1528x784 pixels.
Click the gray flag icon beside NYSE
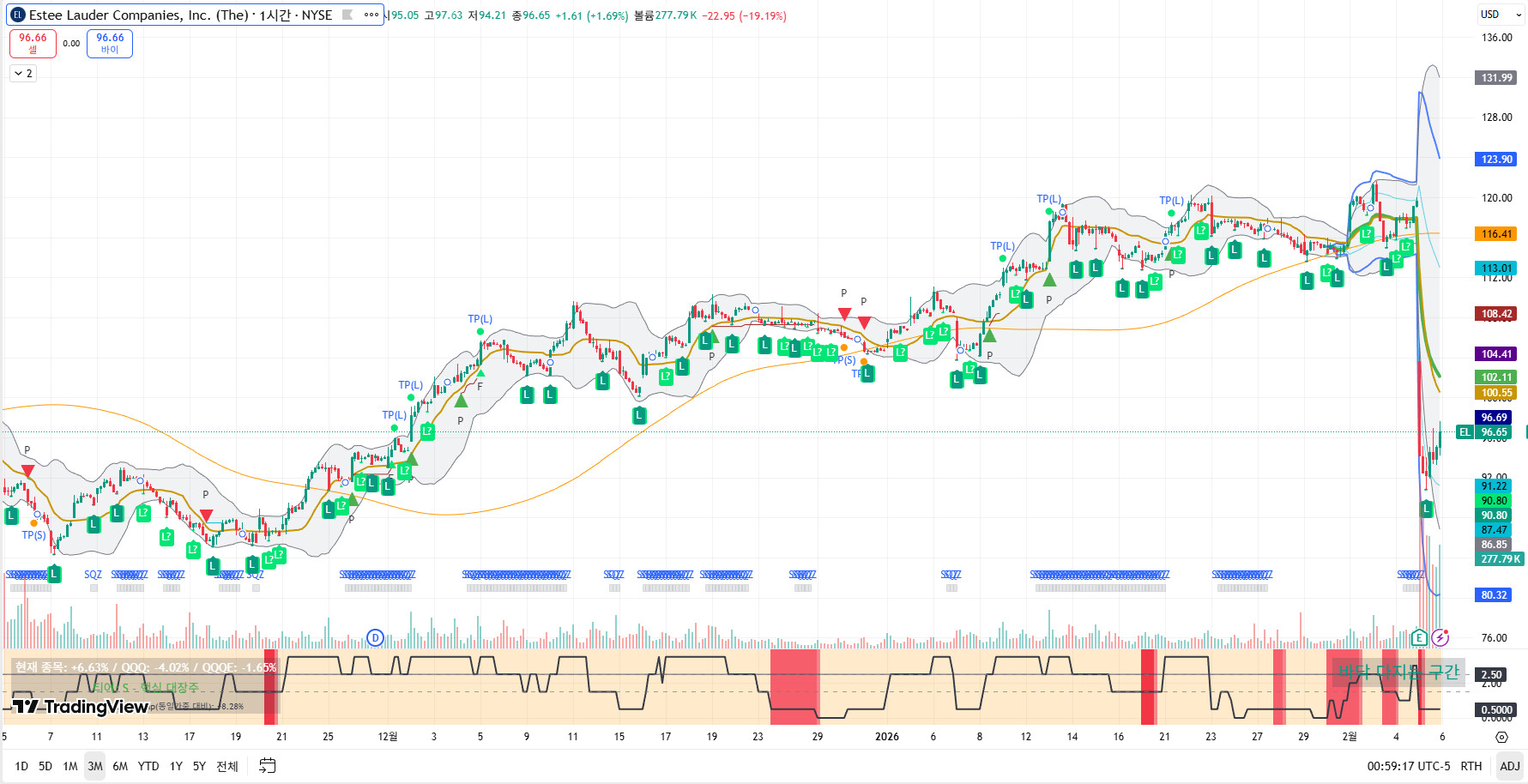click(347, 15)
